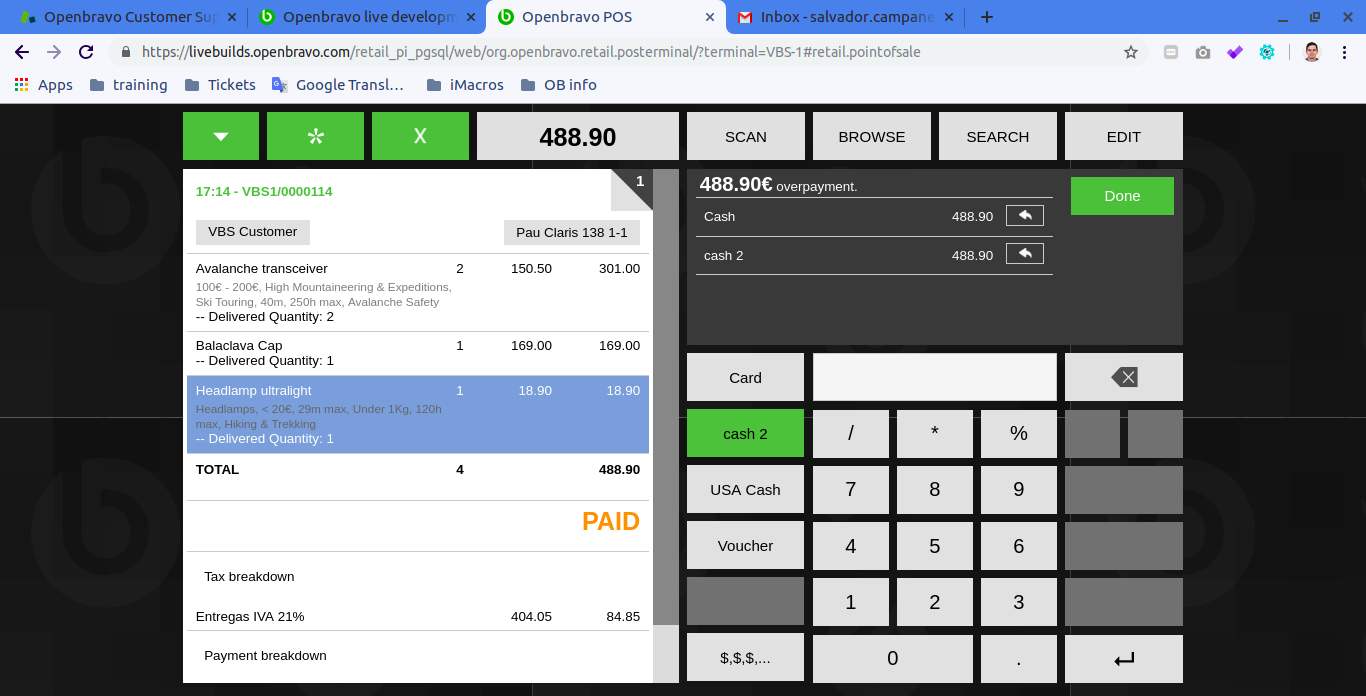This screenshot has height=696, width=1366.
Task: Focus the keypad amount input field
Action: 935,377
